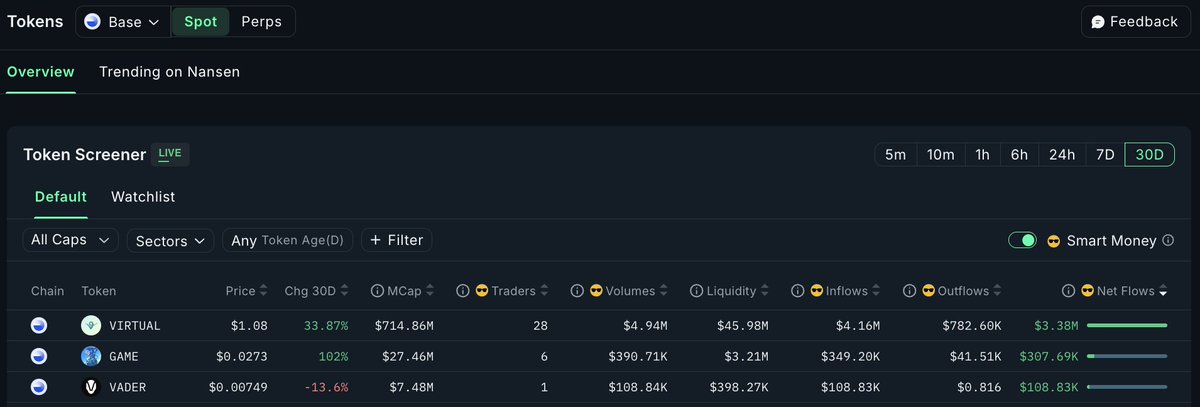Select the 5m timeframe
Viewport: 1200px width, 407px height.
pos(895,155)
